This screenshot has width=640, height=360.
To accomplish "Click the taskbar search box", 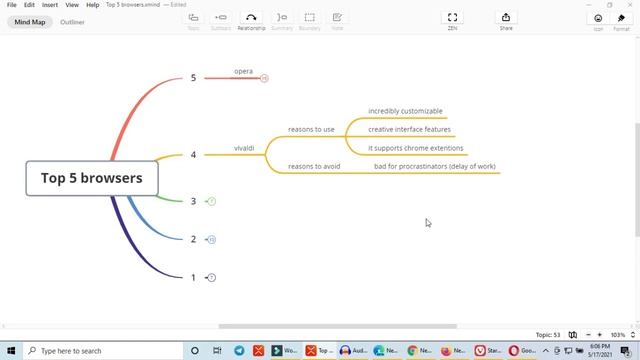I will [x=103, y=351].
